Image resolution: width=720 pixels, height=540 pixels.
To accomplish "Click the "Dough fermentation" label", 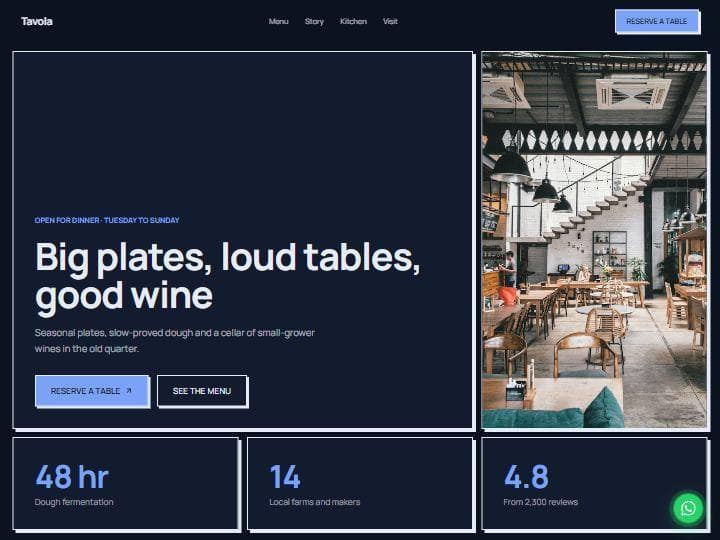I will point(74,502).
